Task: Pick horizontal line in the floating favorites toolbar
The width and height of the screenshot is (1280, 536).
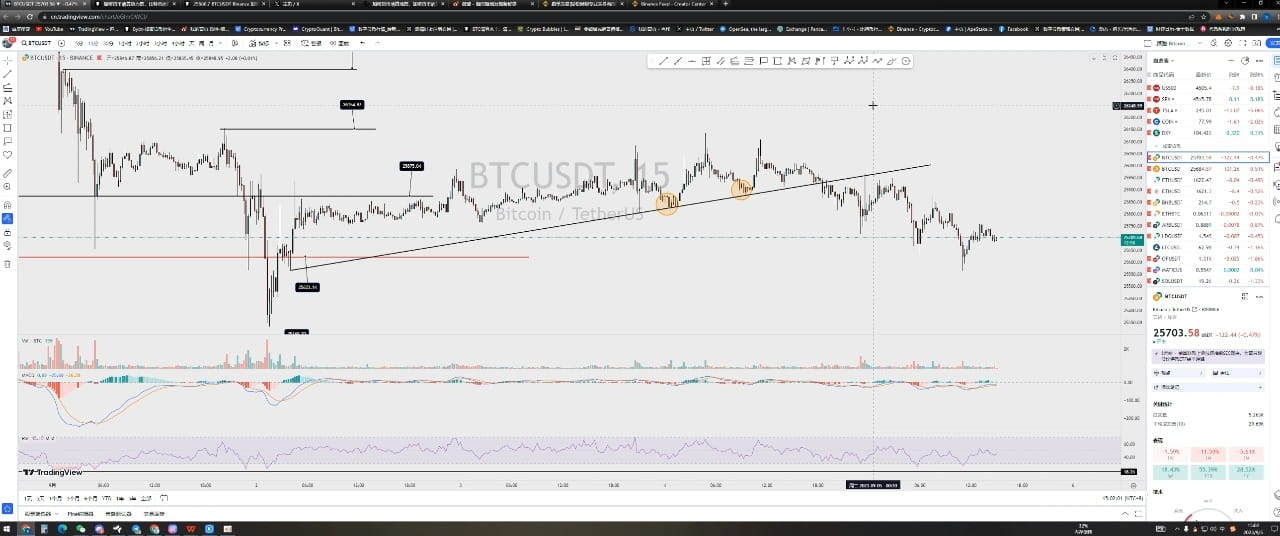Action: coord(692,61)
